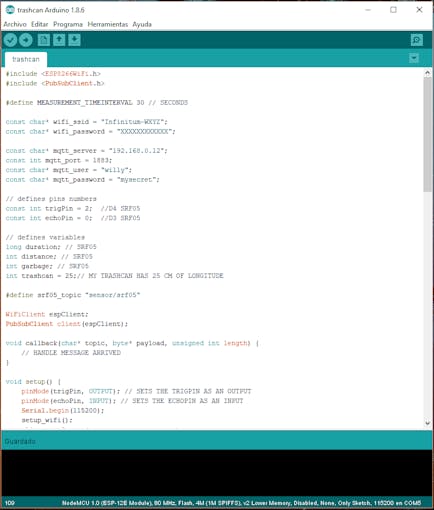Click the defines variables comment
Screen dimensions: 434x510
point(45,238)
